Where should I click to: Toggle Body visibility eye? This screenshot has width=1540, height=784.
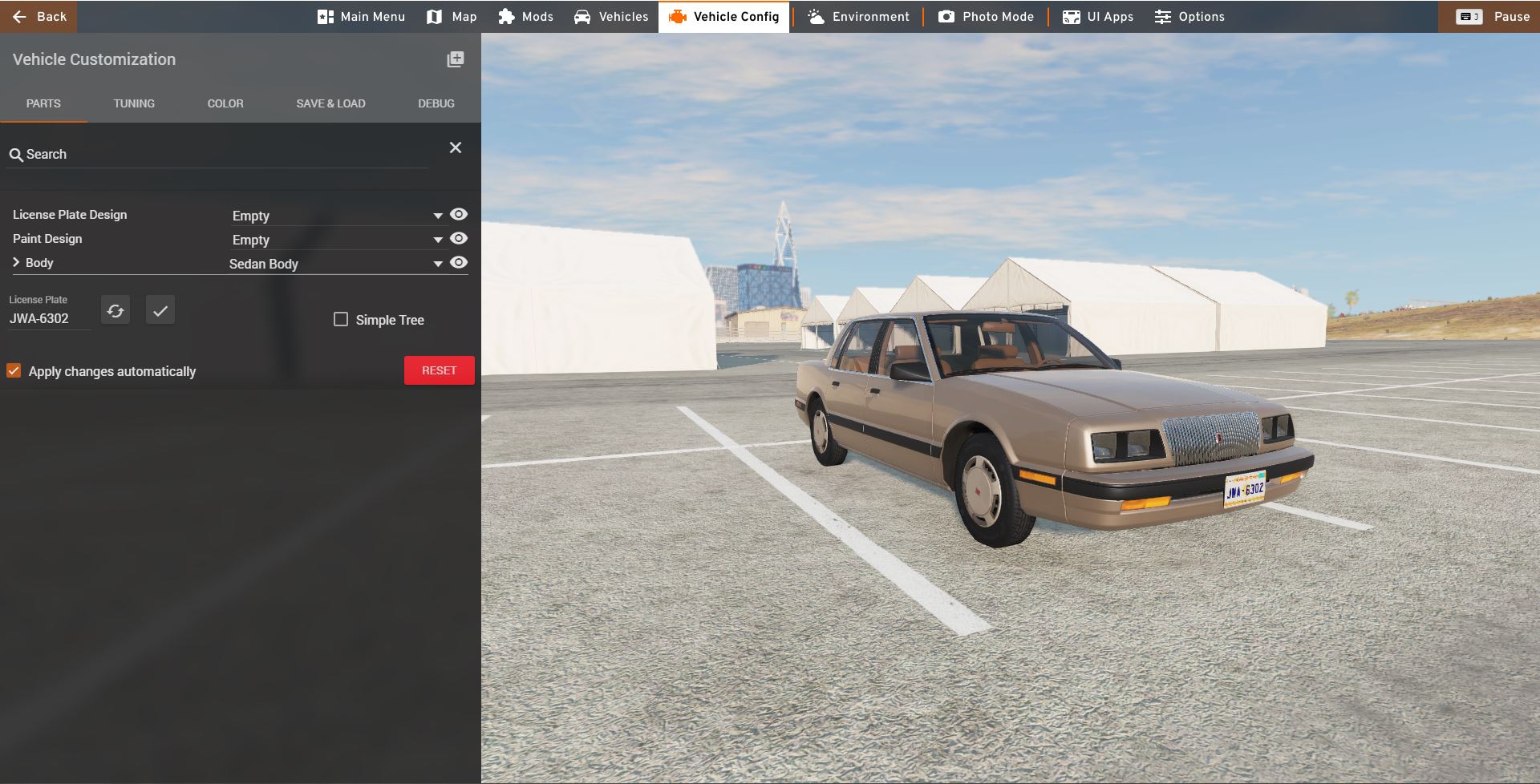459,262
